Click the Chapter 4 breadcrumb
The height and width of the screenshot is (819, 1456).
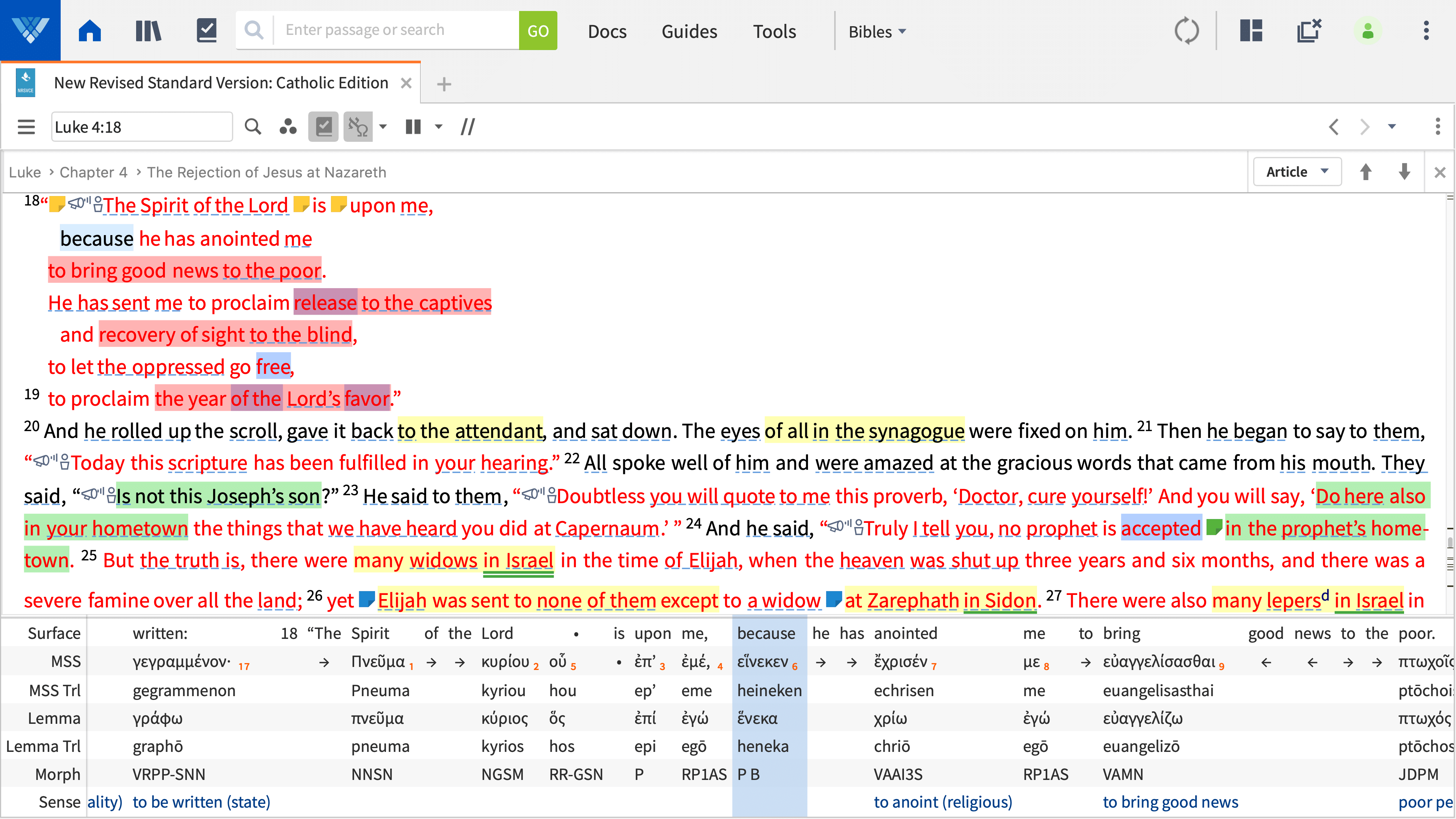(93, 172)
